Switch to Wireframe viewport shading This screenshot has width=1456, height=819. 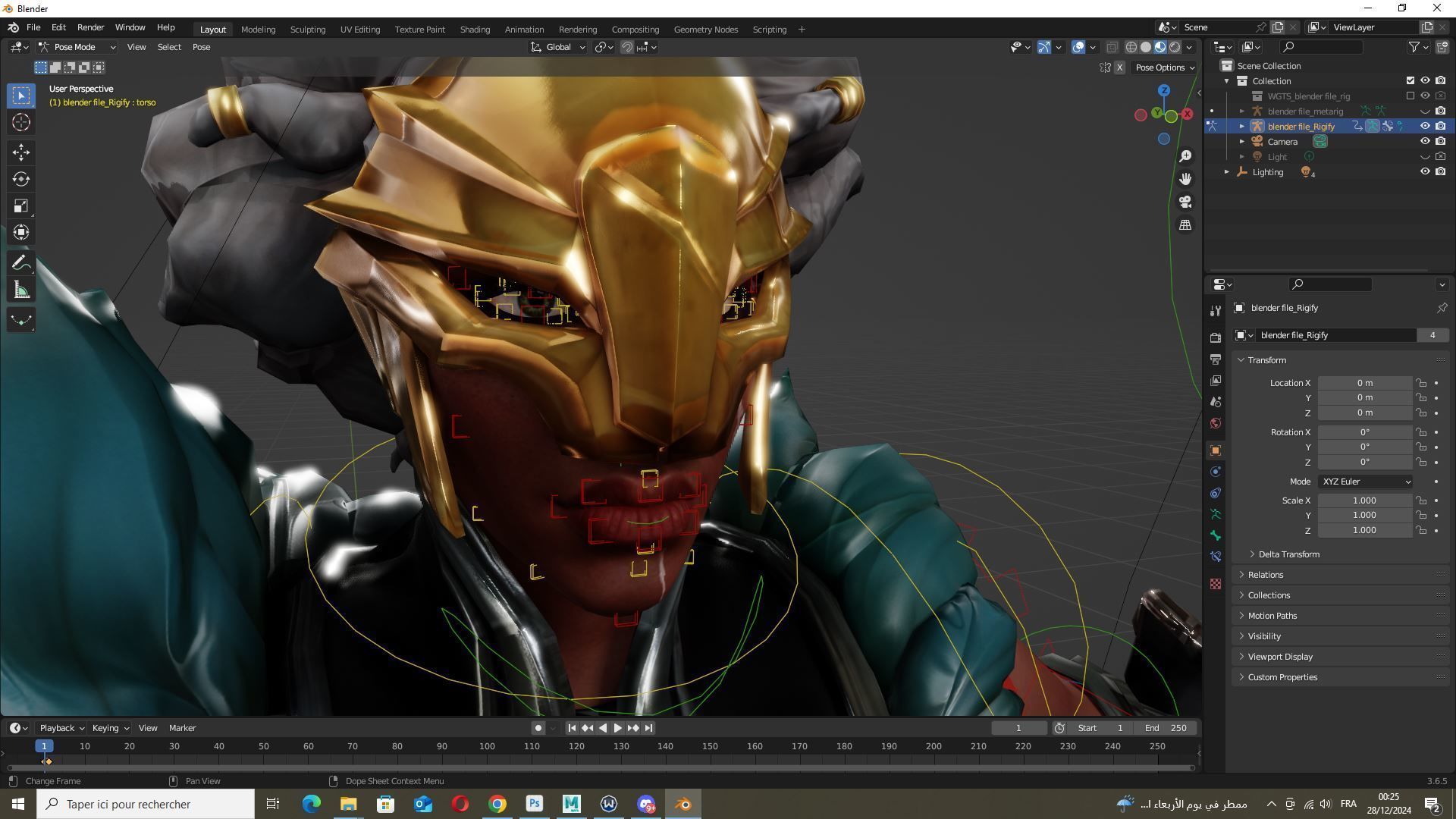[x=1131, y=47]
